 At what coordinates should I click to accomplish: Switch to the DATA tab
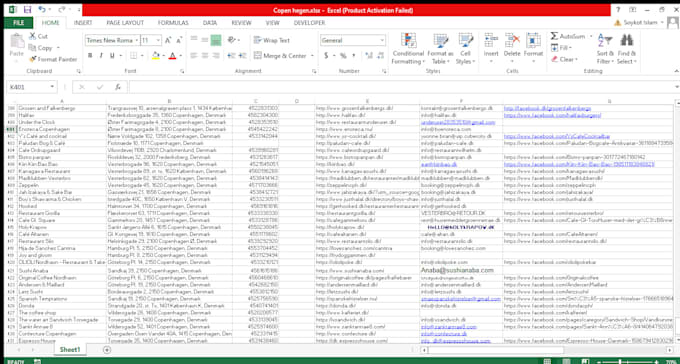tap(210, 23)
